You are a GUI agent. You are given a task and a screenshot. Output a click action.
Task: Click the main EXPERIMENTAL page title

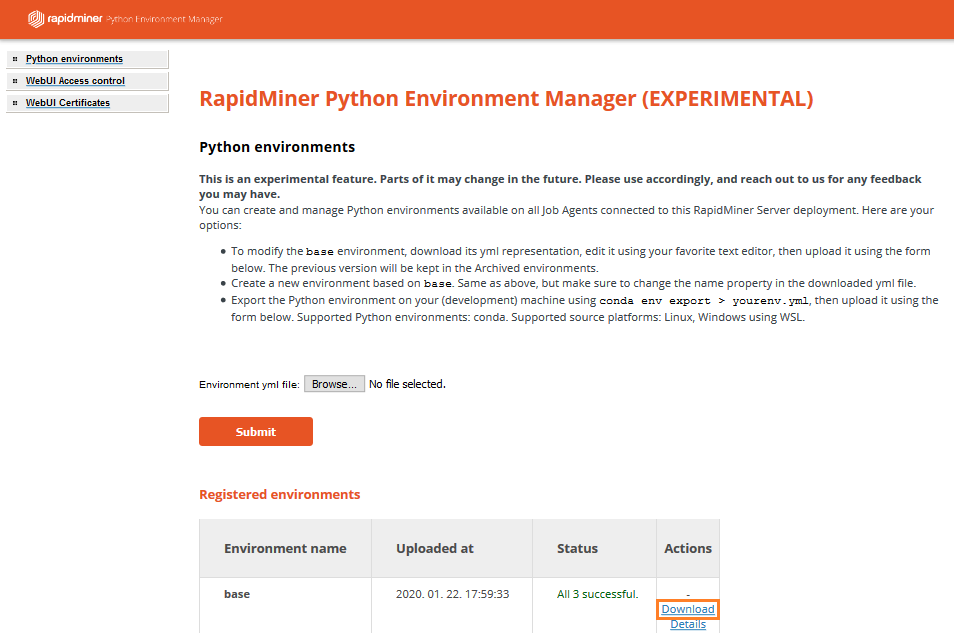coord(506,99)
